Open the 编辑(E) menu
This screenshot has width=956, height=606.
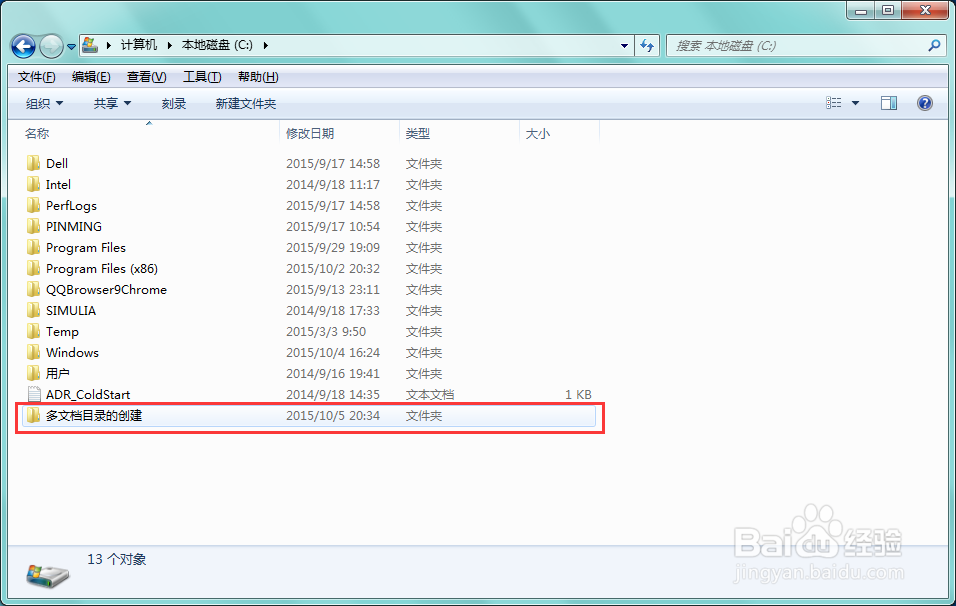[91, 77]
